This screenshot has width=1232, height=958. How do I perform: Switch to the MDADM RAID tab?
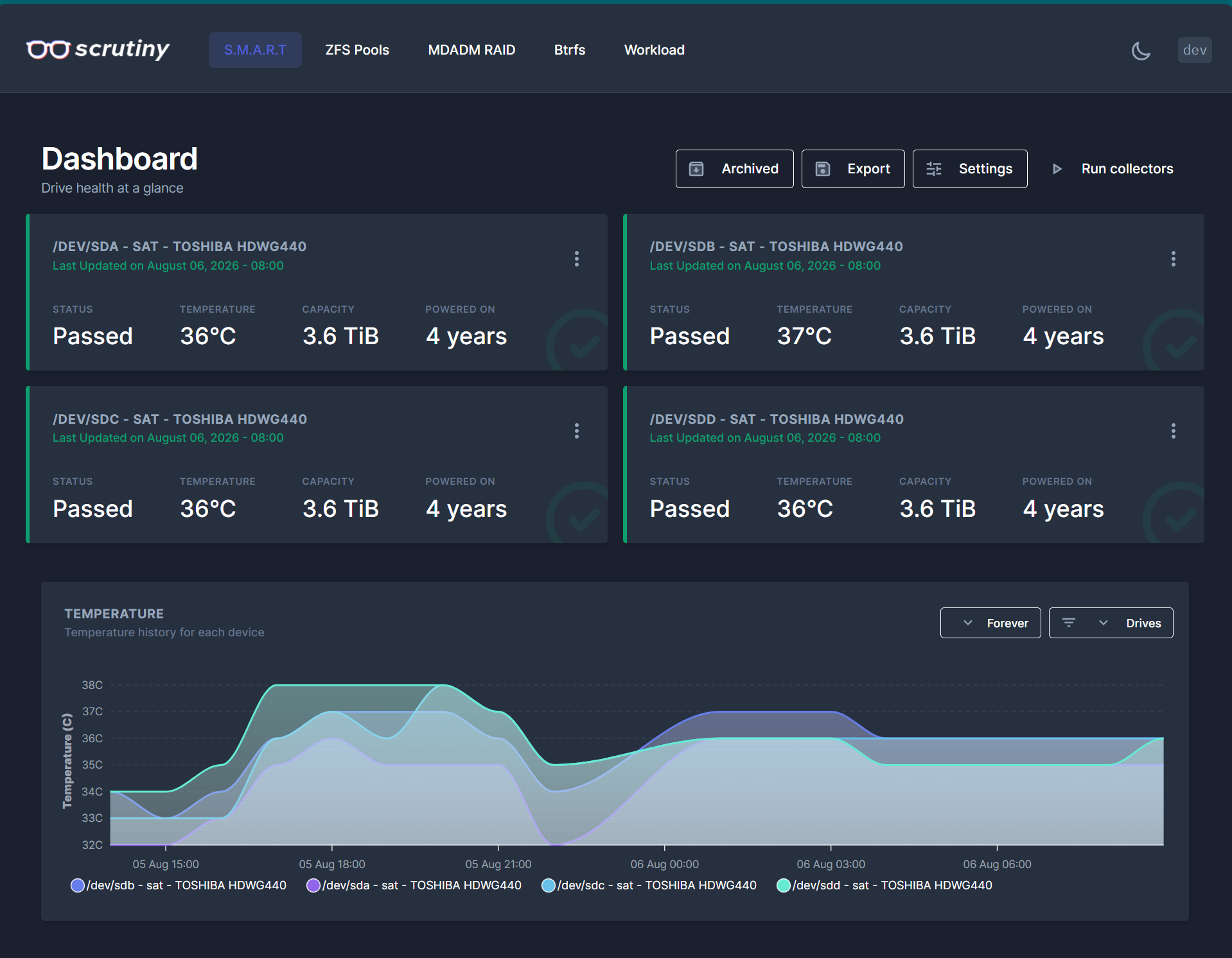click(x=471, y=50)
